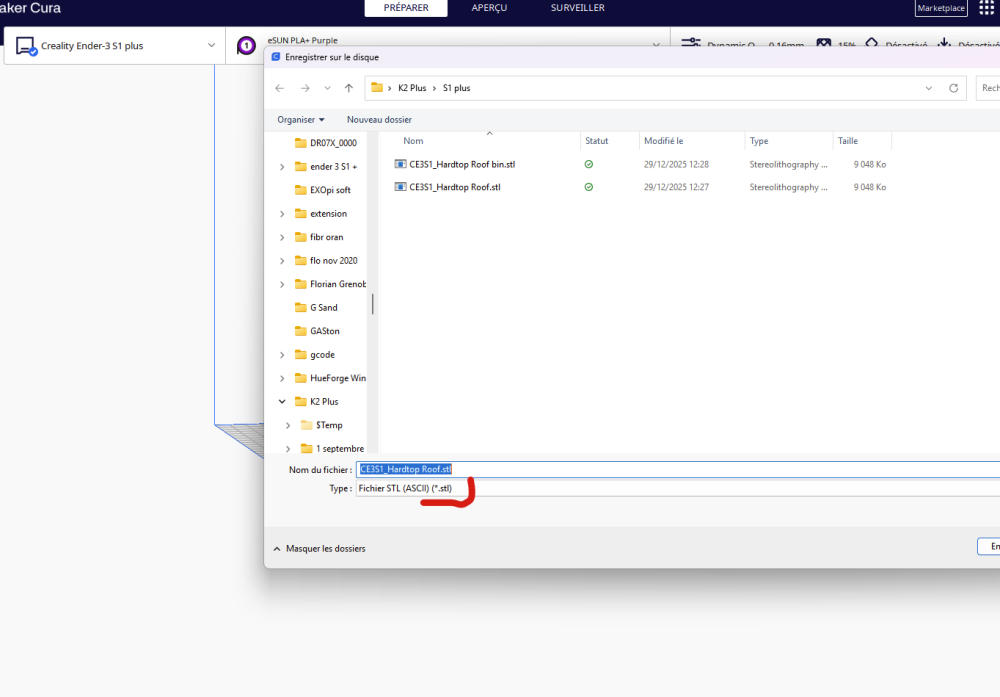This screenshot has height=697, width=1000.
Task: Open the Organiser menu
Action: pos(300,120)
